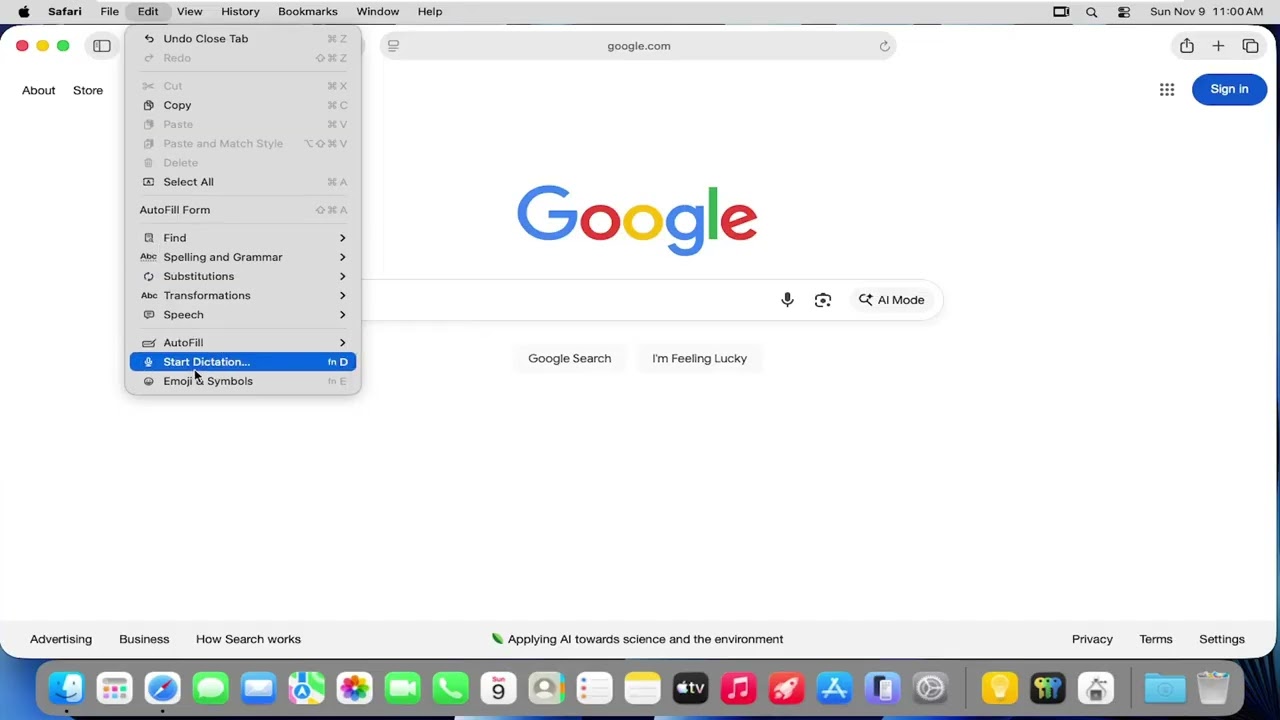
Task: Open Spotlight search in menu bar
Action: (1092, 12)
